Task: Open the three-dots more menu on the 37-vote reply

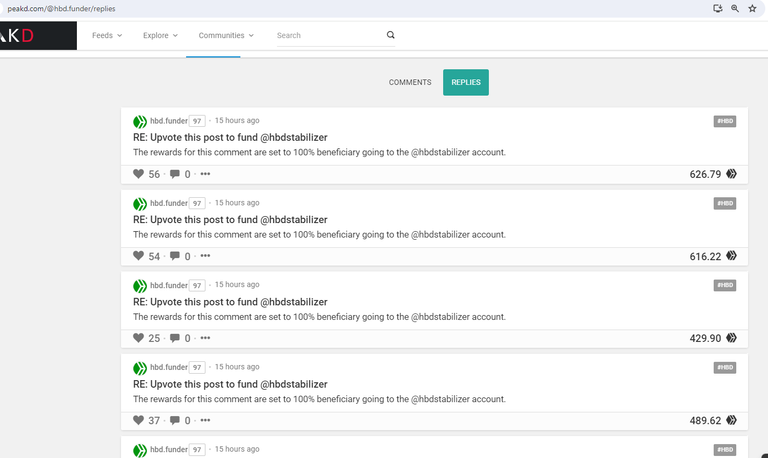Action: (x=205, y=420)
